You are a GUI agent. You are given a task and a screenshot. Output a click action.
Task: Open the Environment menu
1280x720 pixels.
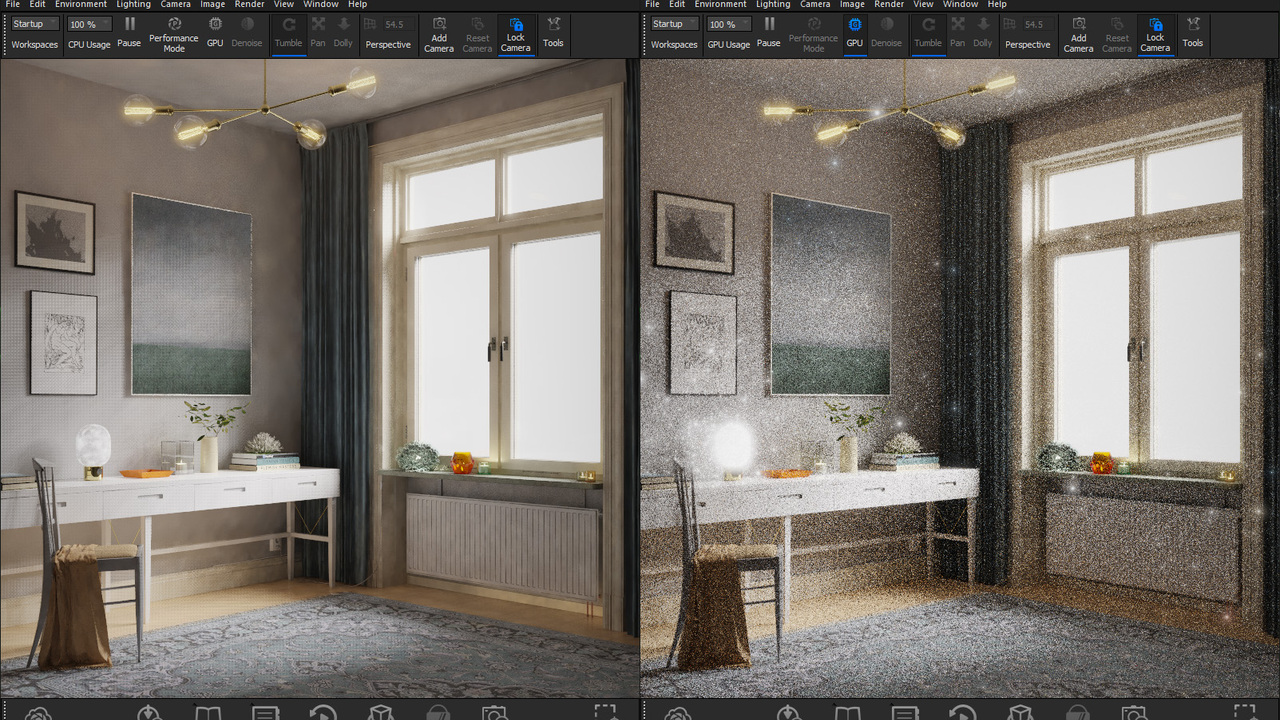[x=80, y=4]
